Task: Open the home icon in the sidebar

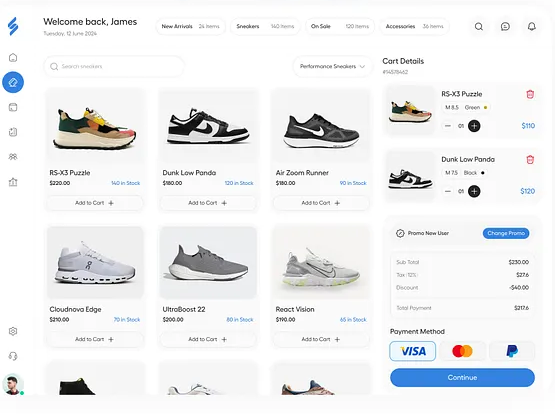Action: (x=13, y=58)
